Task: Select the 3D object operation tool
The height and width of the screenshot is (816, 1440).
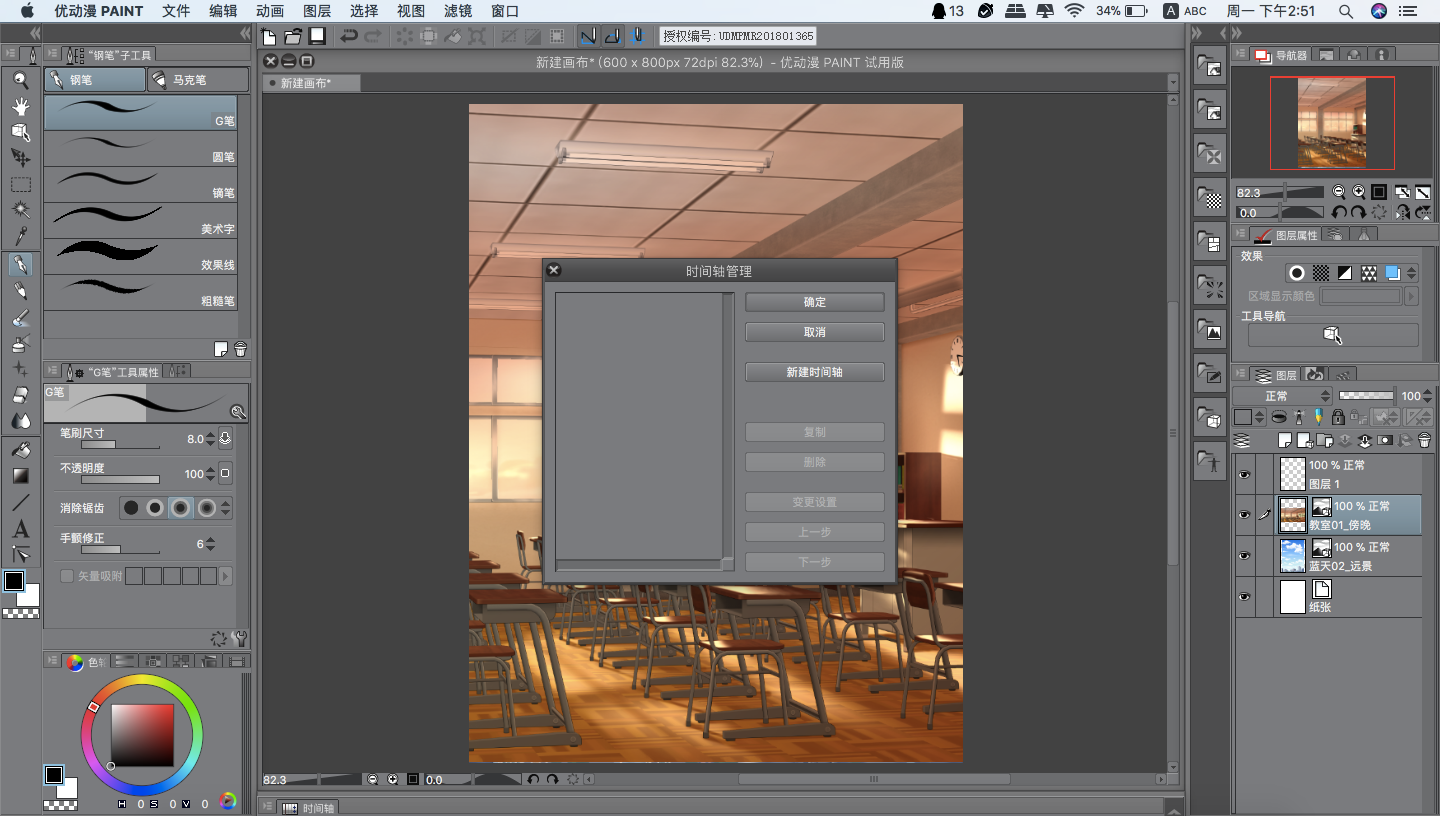Action: tap(20, 132)
